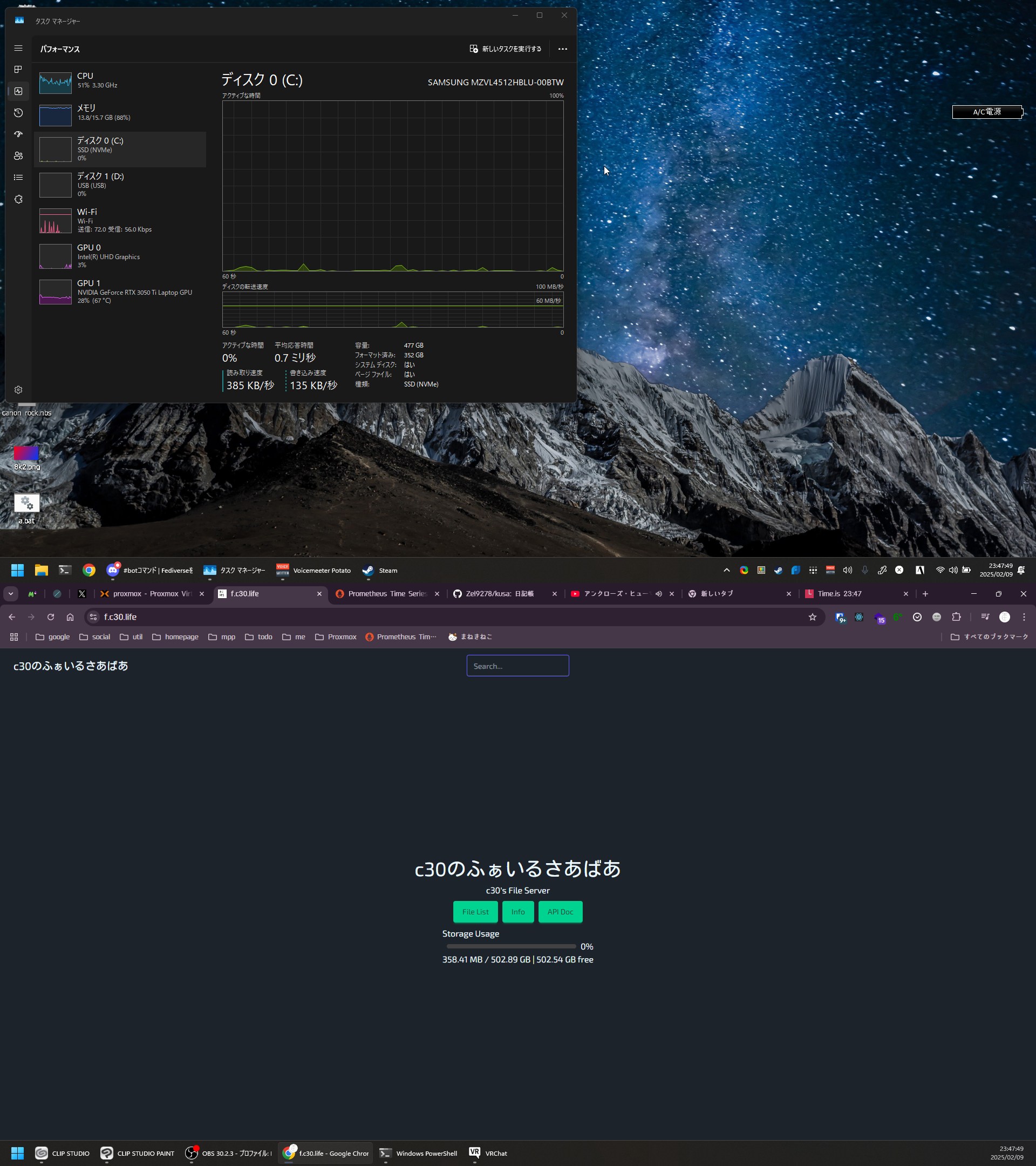Open Task Manager settings gear
Viewport: 1036px width, 1166px height.
pyautogui.click(x=18, y=390)
